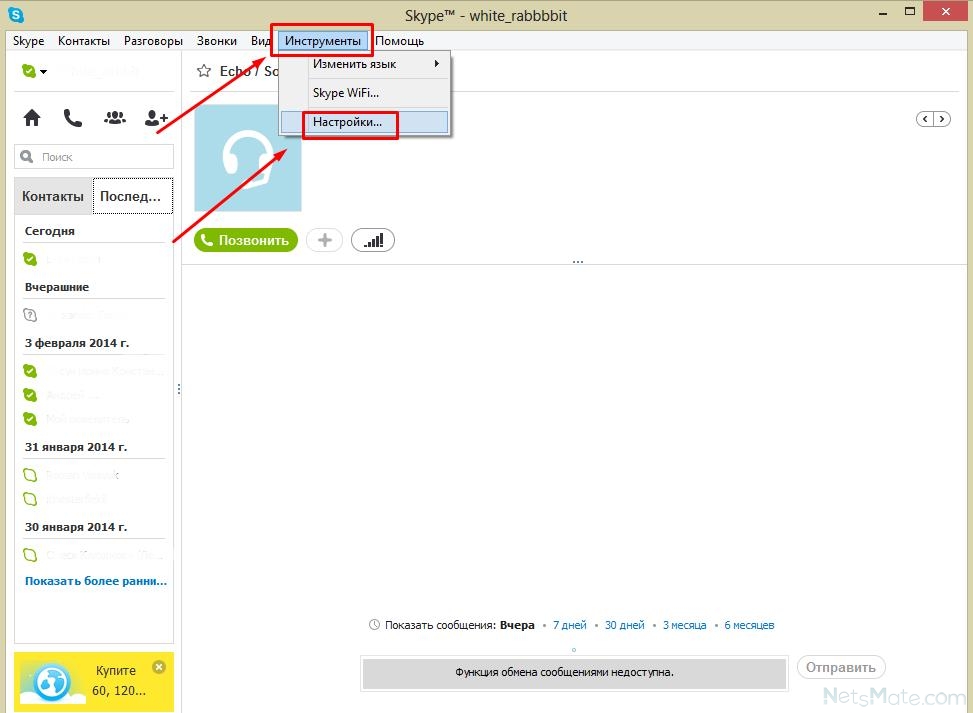Click the phone dial pad icon

click(73, 117)
